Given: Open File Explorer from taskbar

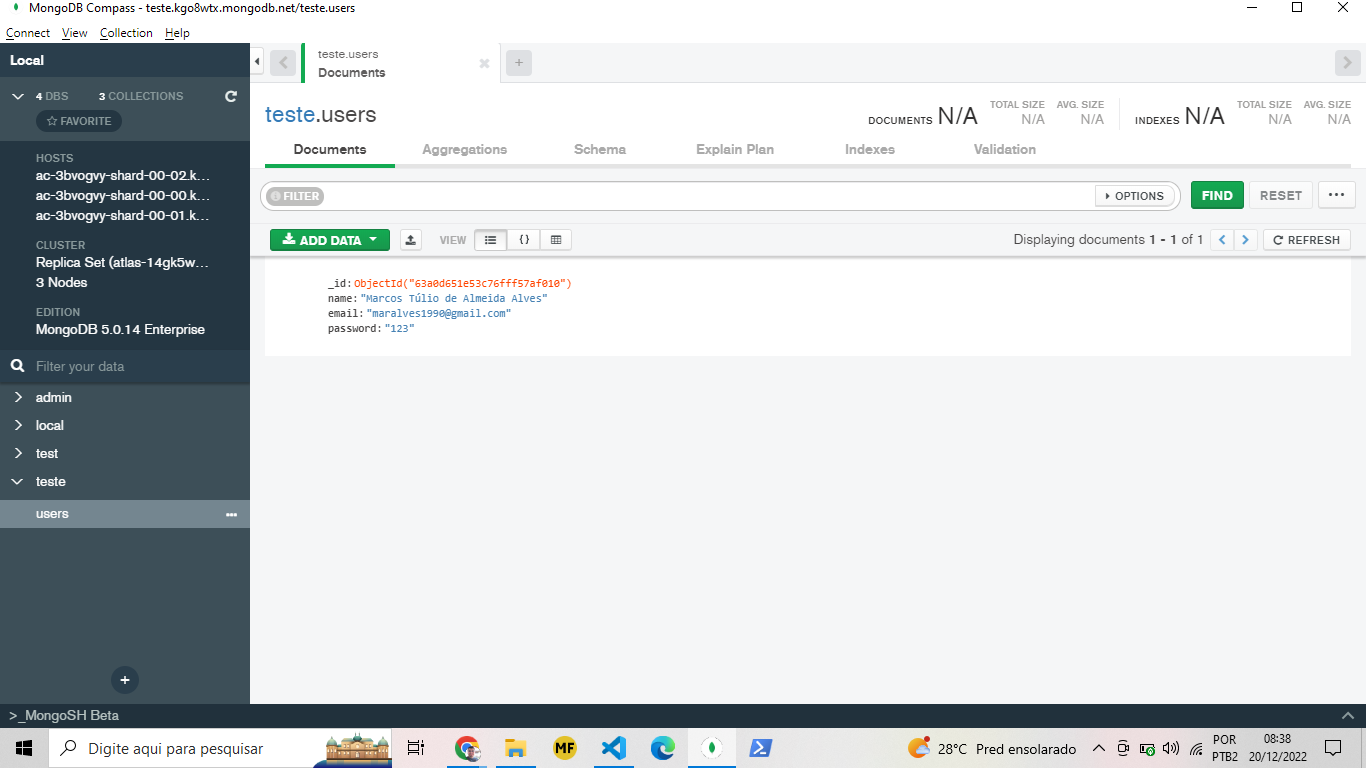Looking at the screenshot, I should tap(516, 748).
